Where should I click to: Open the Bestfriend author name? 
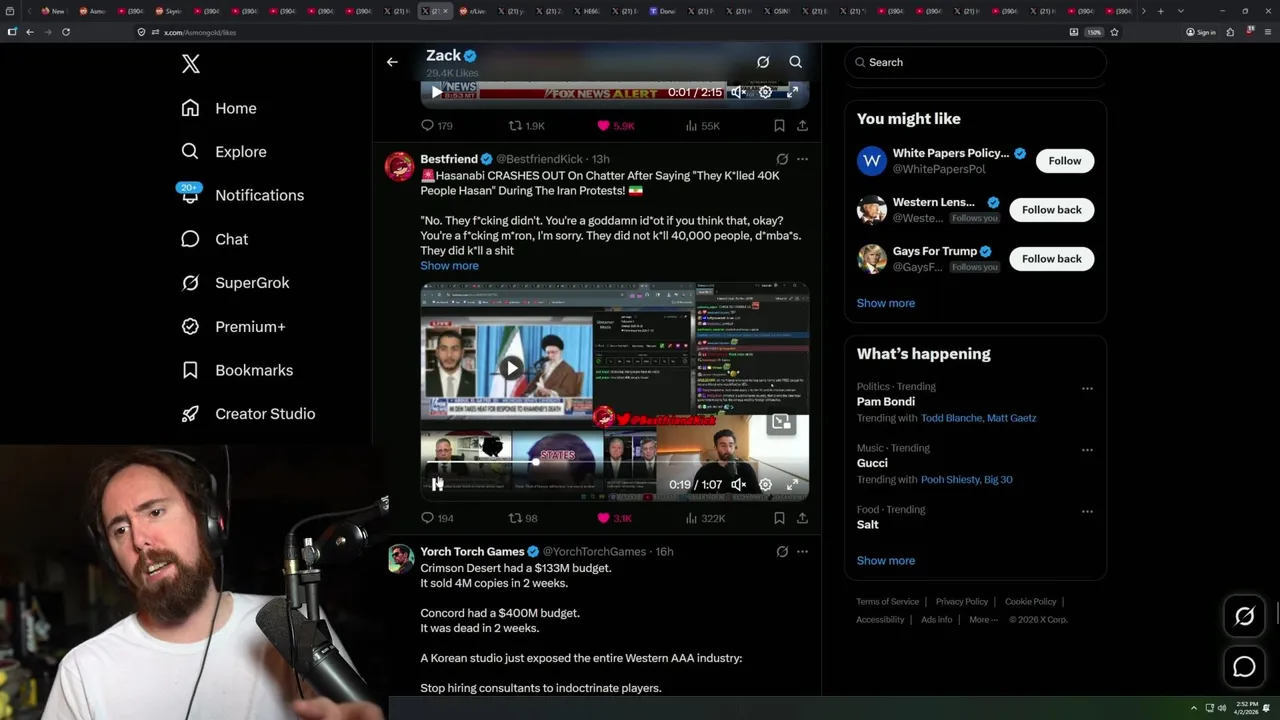coord(449,159)
